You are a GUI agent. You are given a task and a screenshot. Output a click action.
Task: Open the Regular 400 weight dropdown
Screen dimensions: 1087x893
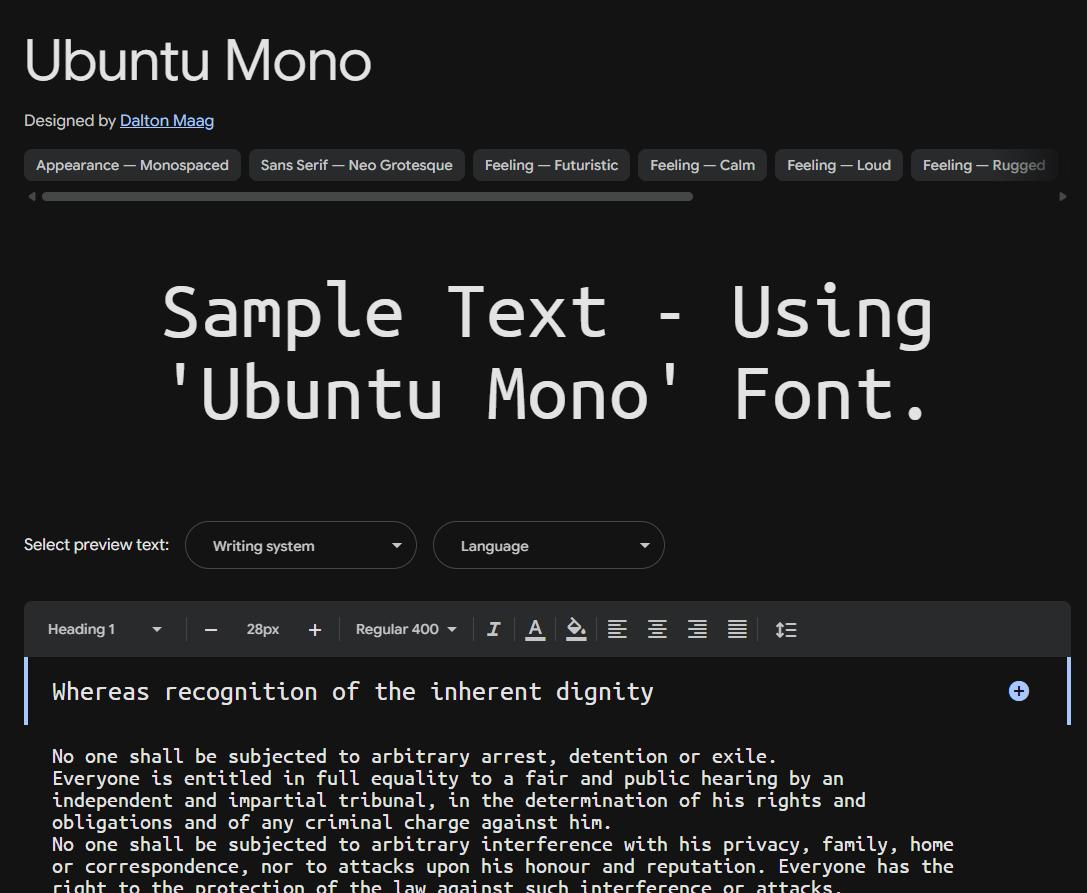(x=406, y=630)
